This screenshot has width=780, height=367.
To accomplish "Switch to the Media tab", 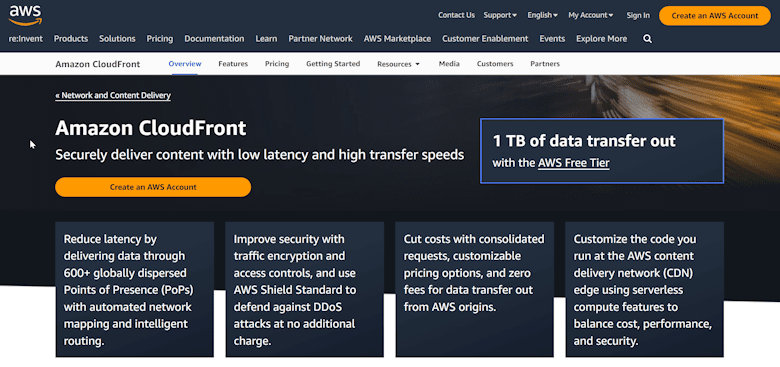I will [449, 64].
